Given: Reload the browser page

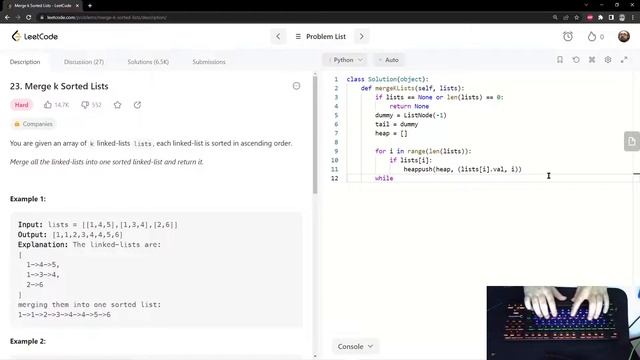Looking at the screenshot, I should point(29,18).
